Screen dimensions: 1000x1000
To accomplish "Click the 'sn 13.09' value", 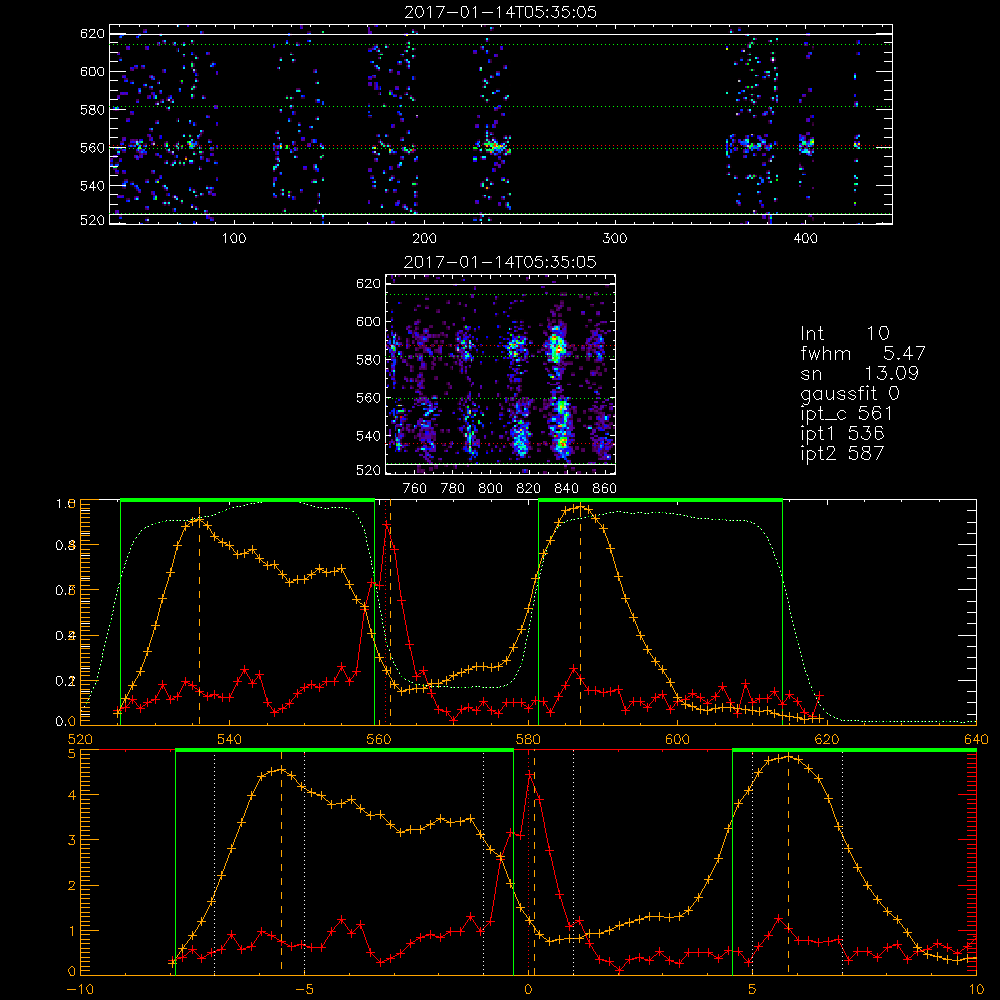I will (x=860, y=373).
